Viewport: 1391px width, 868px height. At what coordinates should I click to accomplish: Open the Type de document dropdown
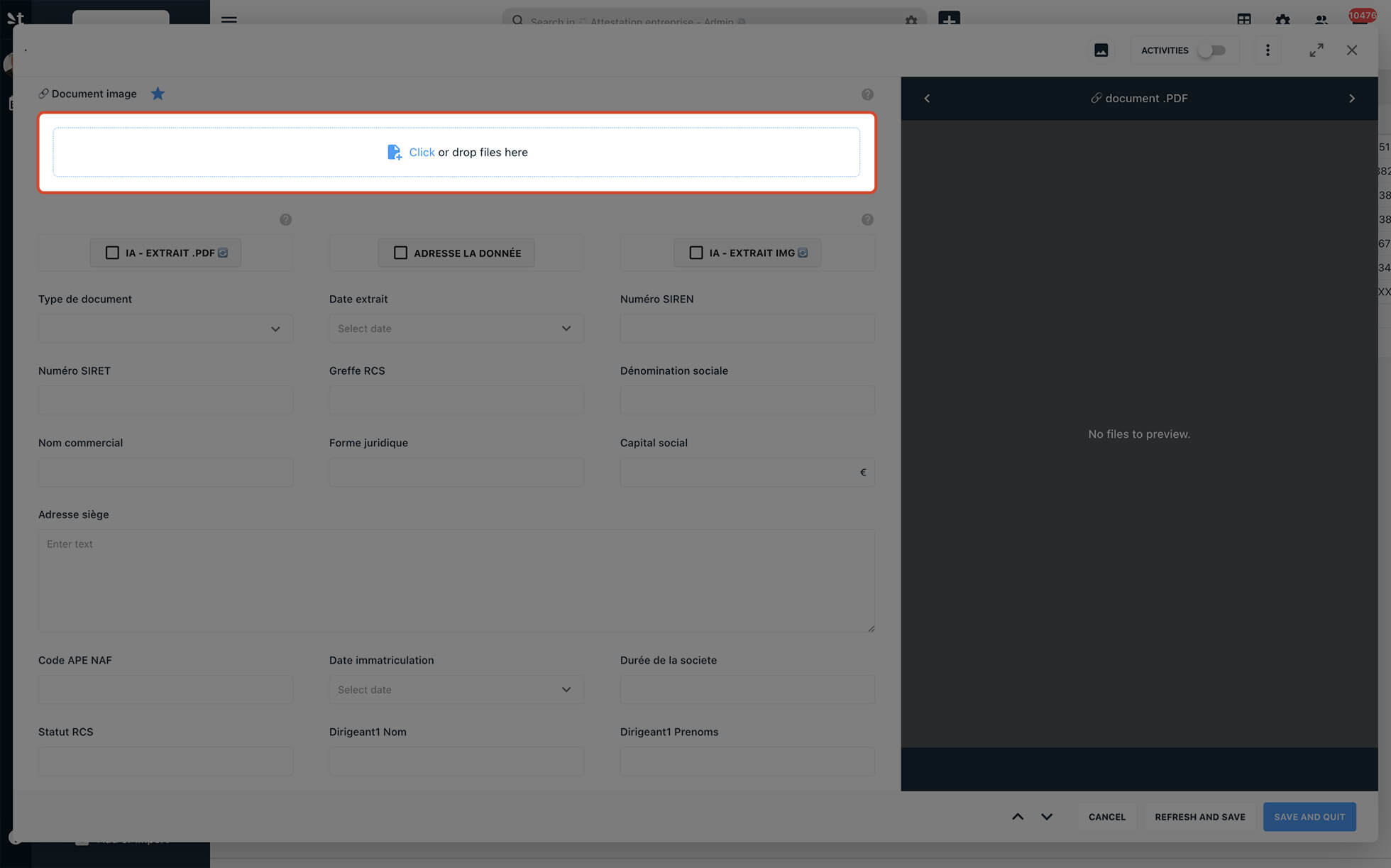[x=165, y=329]
